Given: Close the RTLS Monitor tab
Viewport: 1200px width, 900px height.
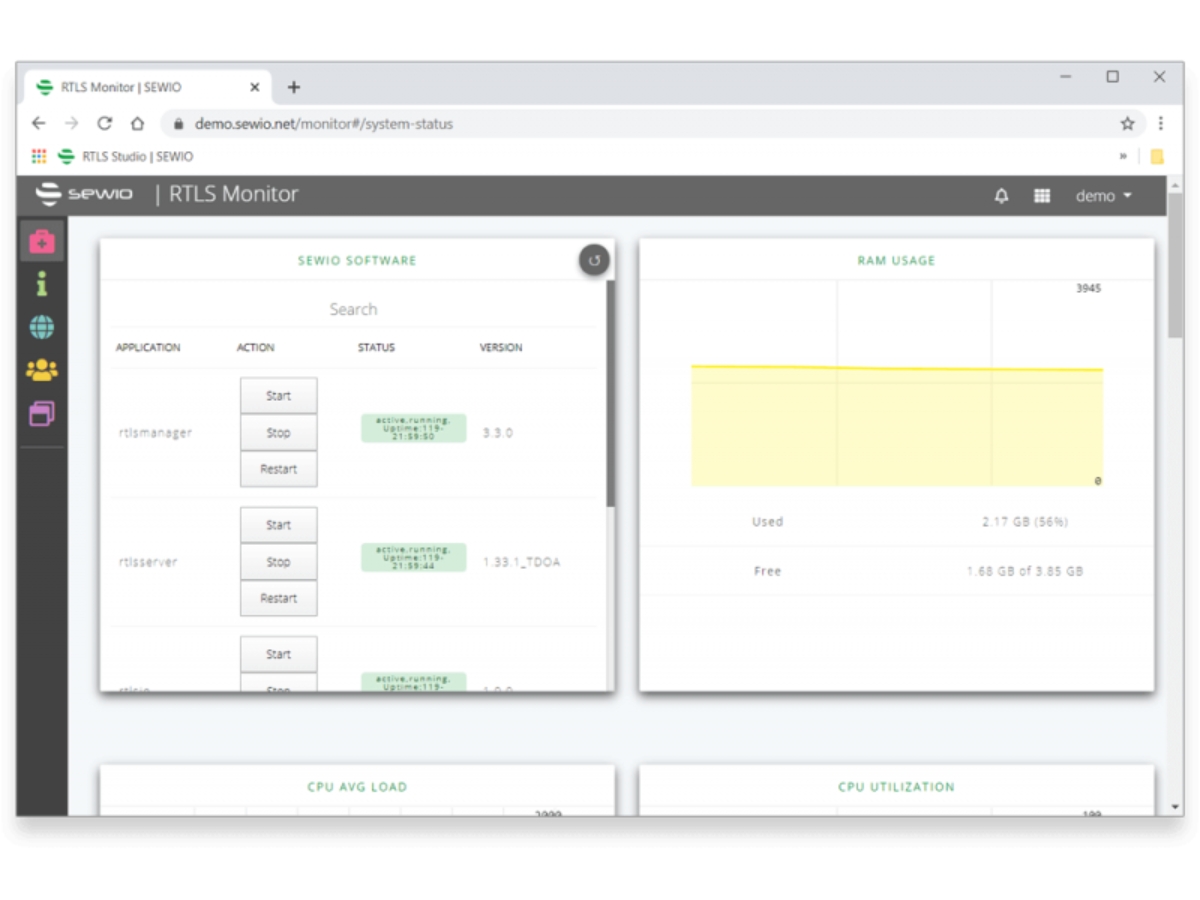Looking at the screenshot, I should tap(254, 87).
